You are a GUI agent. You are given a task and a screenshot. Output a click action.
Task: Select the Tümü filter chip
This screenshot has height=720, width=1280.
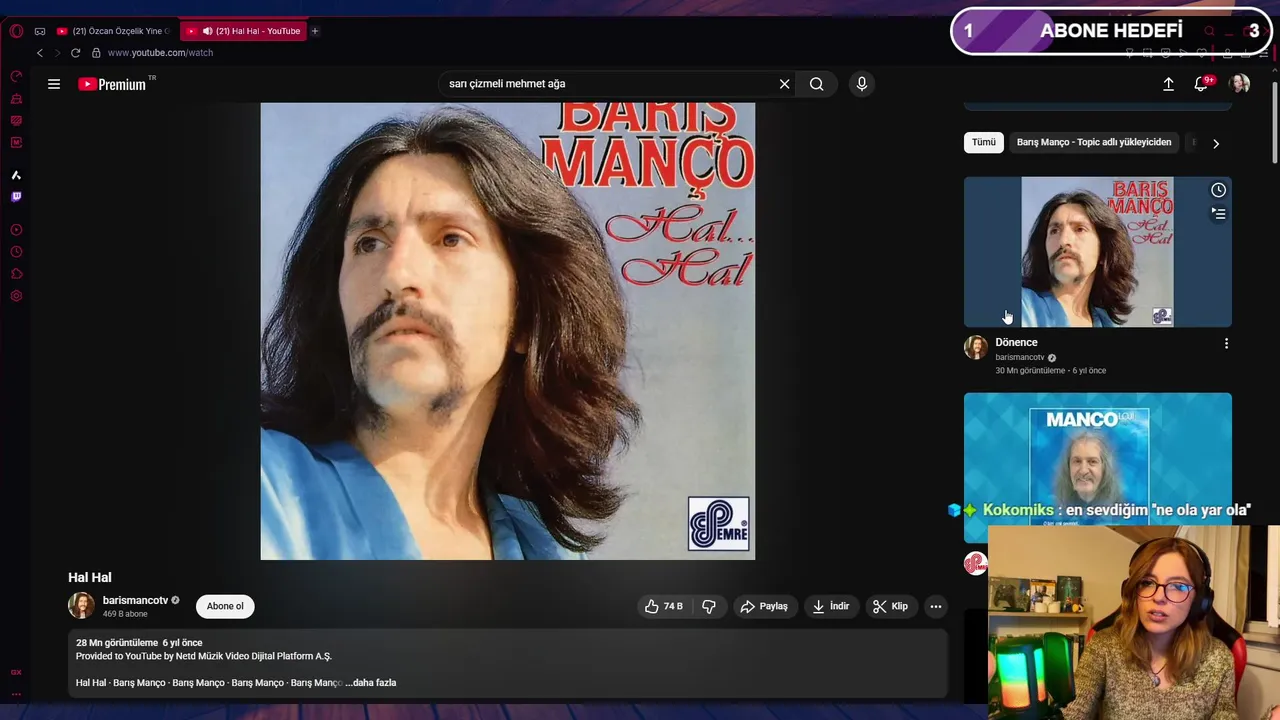pyautogui.click(x=984, y=142)
